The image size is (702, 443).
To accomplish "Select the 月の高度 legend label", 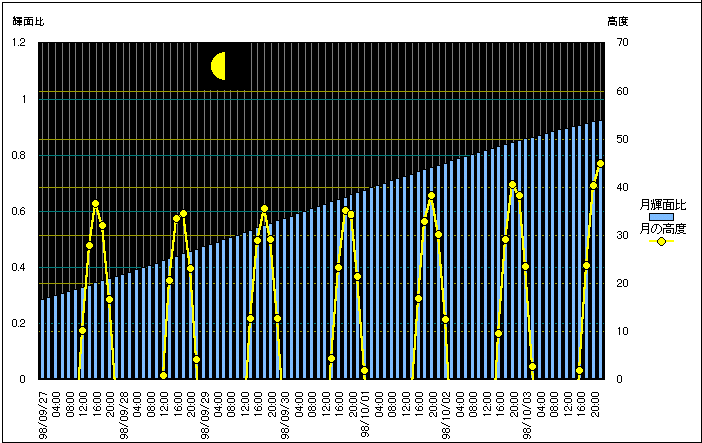I will (x=662, y=229).
